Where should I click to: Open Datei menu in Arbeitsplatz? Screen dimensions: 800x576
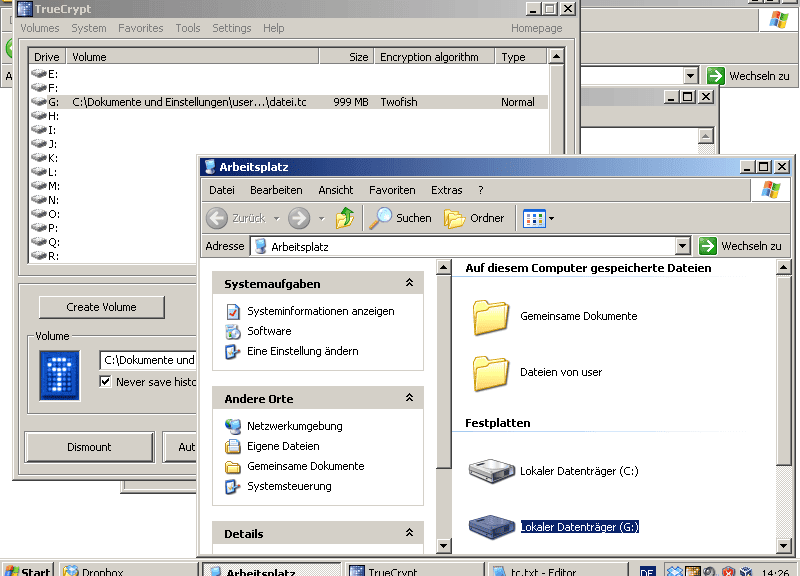222,190
